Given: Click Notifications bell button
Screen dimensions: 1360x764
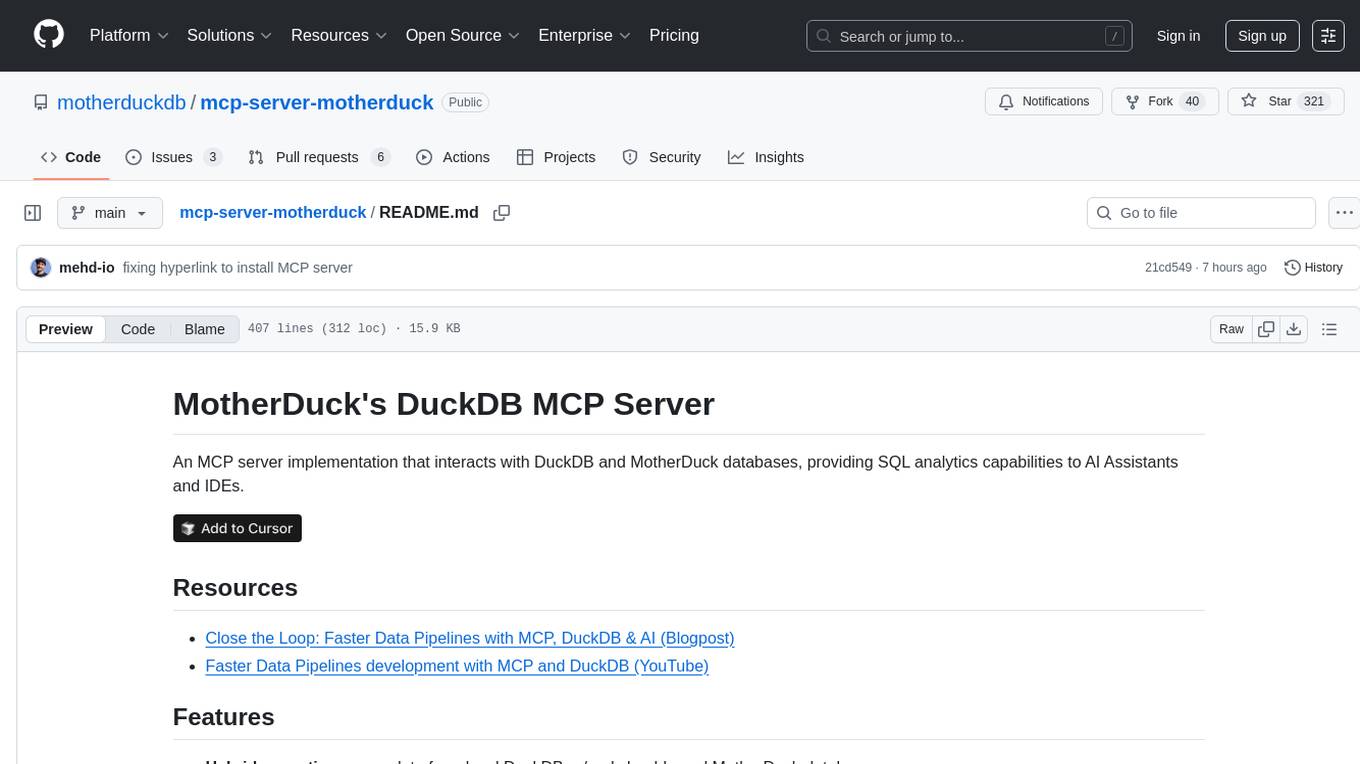Looking at the screenshot, I should (1044, 102).
